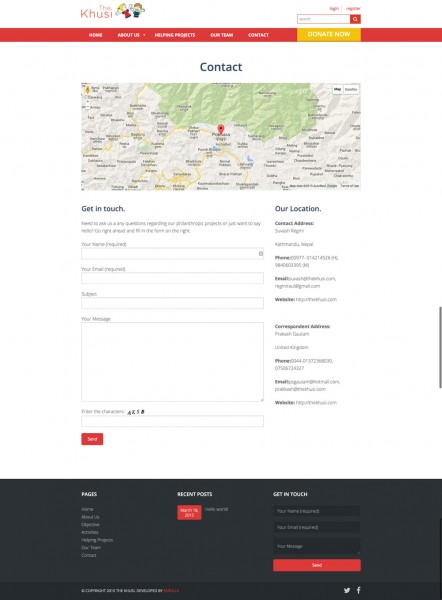442x600 pixels.
Task: Switch map to Satellite view
Action: pos(351,90)
